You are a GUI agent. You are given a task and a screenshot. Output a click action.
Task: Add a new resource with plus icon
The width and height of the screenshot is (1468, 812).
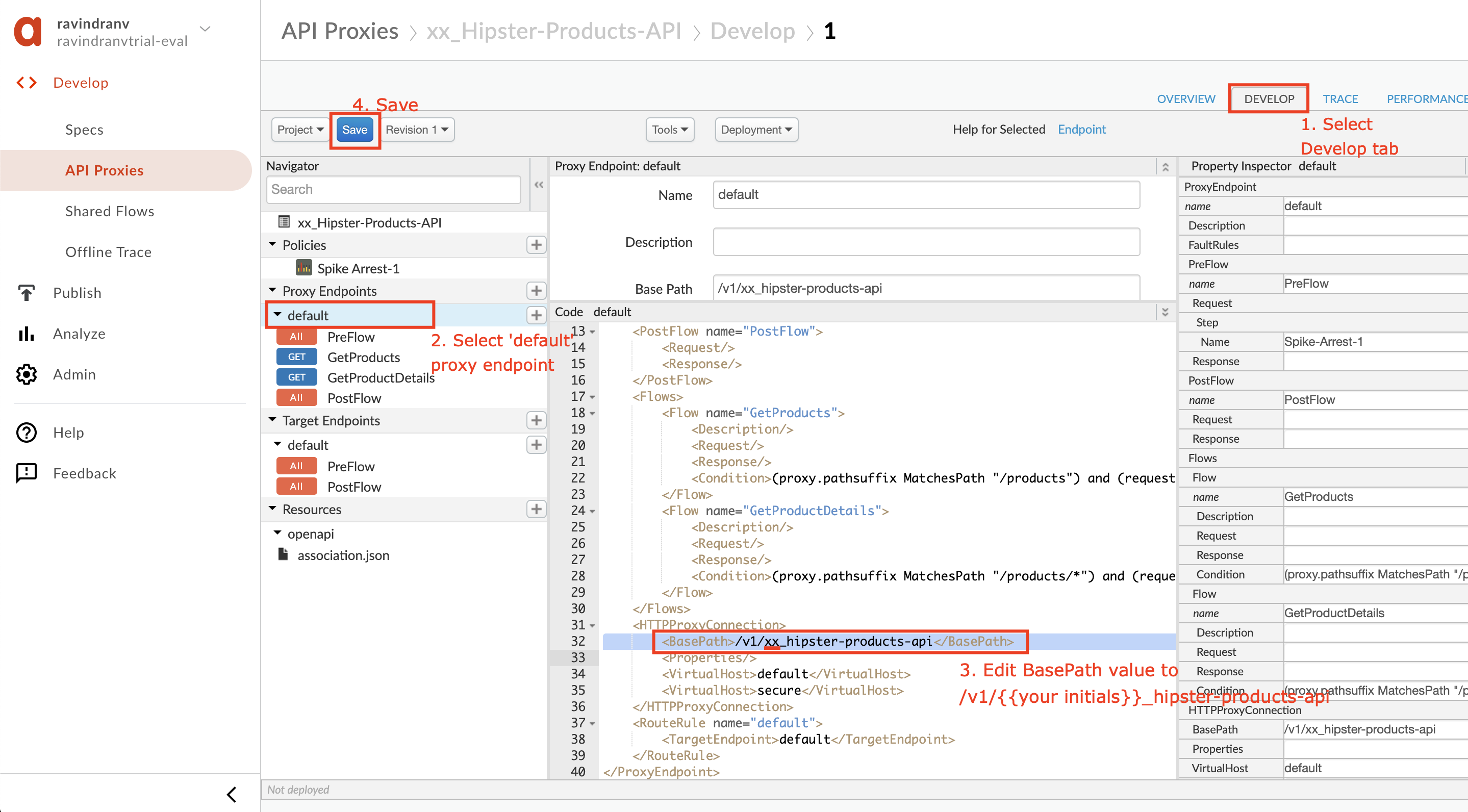pyautogui.click(x=536, y=509)
